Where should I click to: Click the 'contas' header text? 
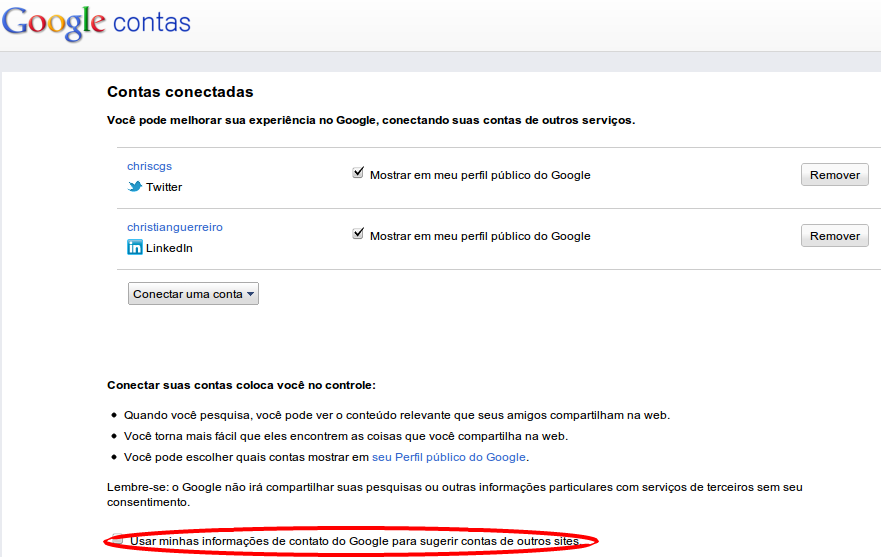pyautogui.click(x=152, y=23)
